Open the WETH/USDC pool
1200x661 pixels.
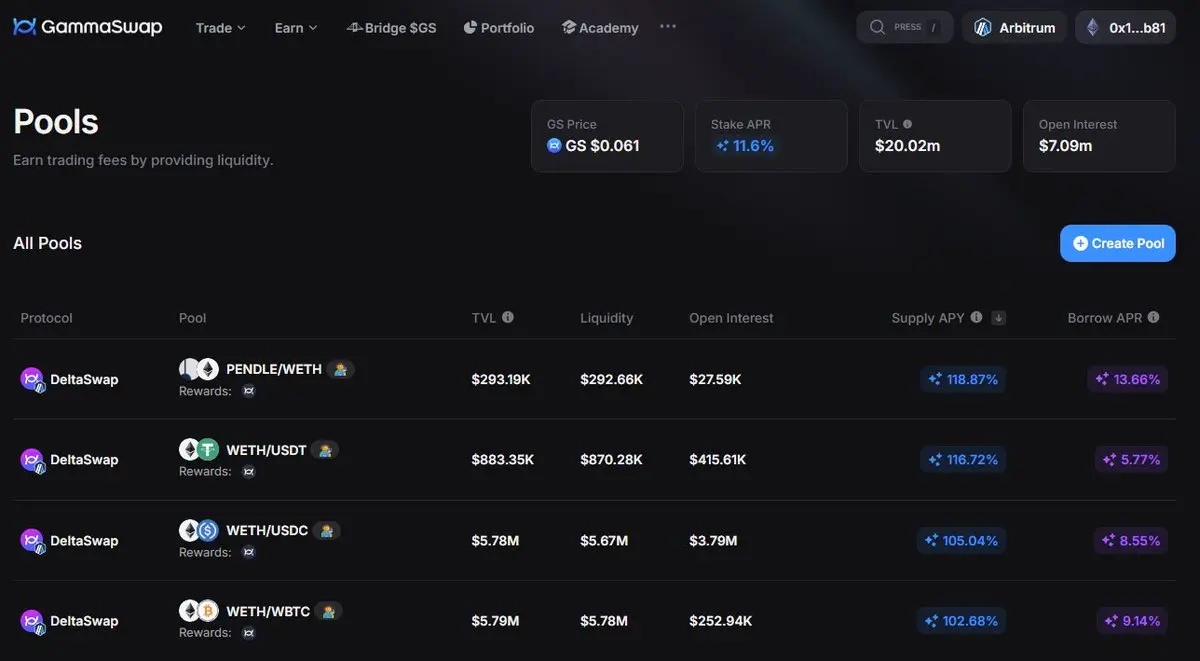click(x=268, y=530)
